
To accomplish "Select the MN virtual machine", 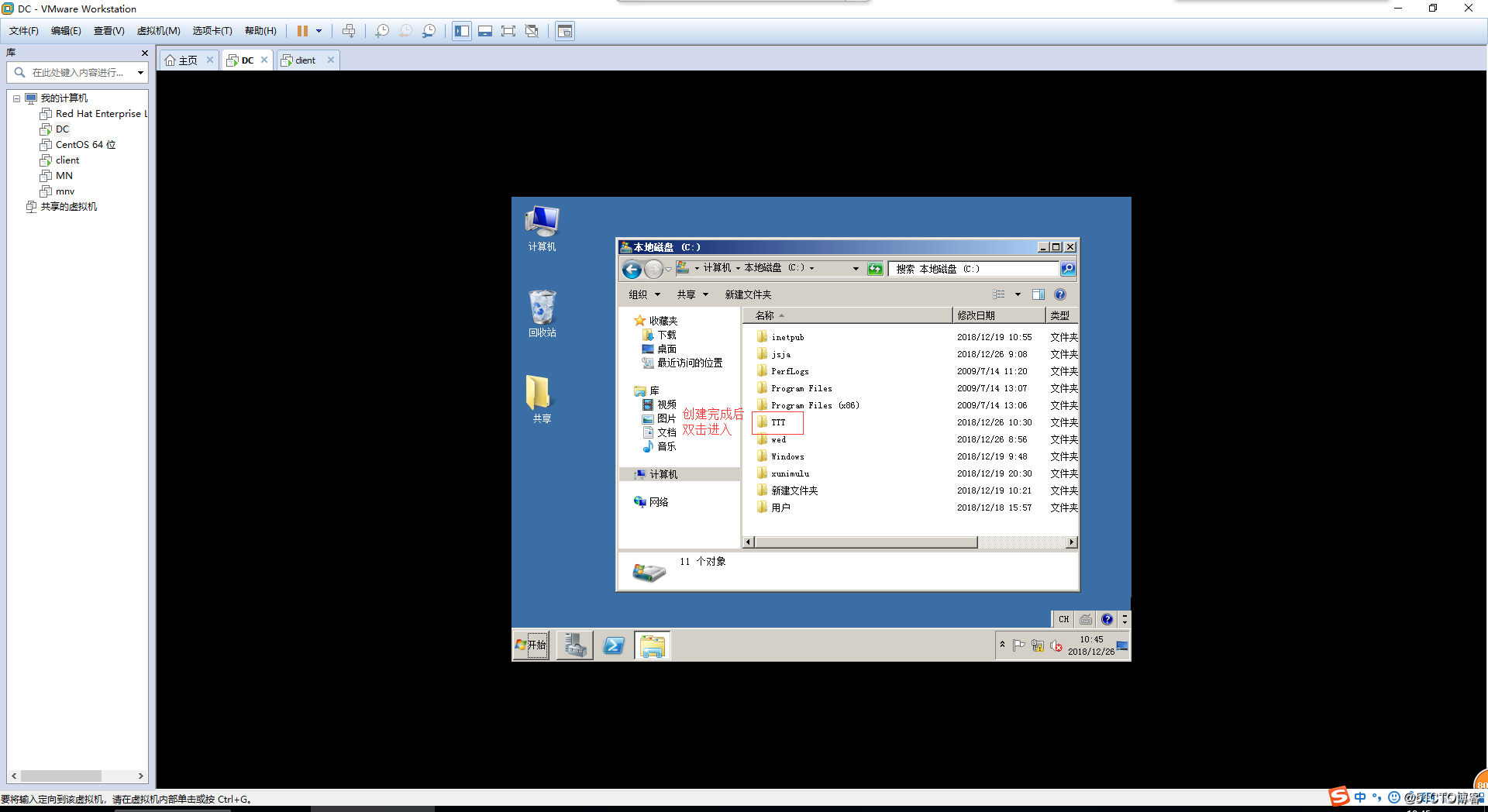I will pyautogui.click(x=57, y=176).
